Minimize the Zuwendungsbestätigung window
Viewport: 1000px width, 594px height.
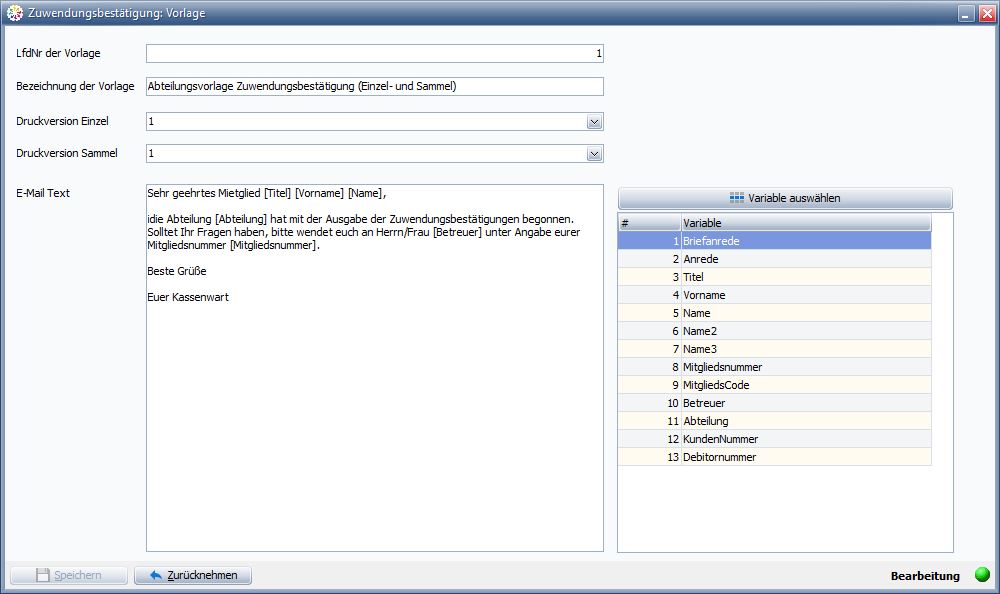tap(966, 13)
